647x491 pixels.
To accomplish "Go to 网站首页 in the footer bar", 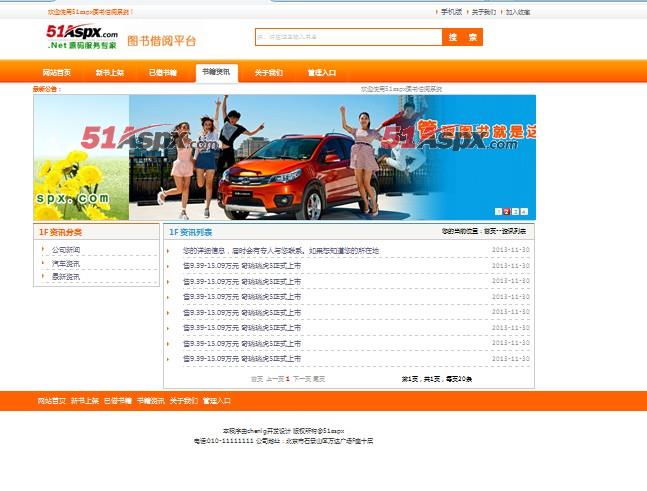I will click(x=52, y=401).
